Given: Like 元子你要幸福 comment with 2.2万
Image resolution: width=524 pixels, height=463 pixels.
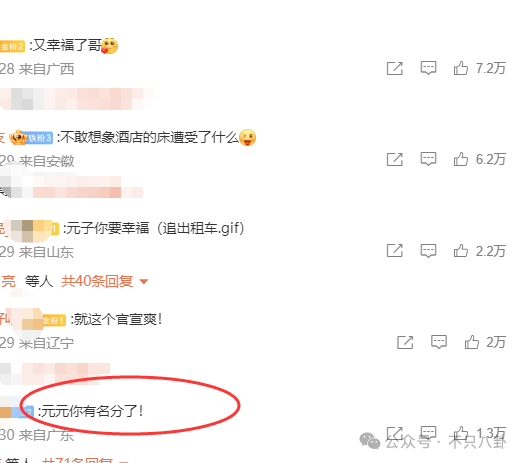Looking at the screenshot, I should (461, 251).
